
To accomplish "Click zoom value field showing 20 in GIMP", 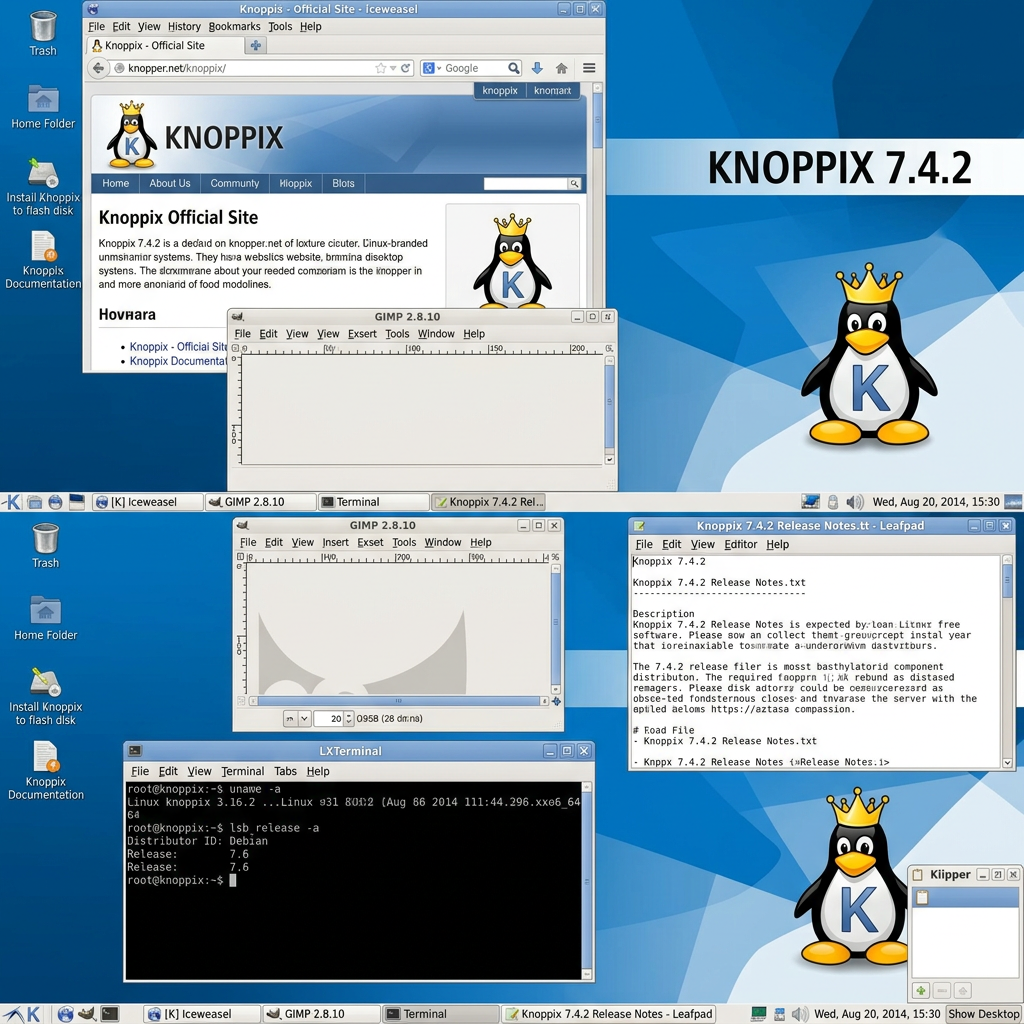I will coord(329,718).
